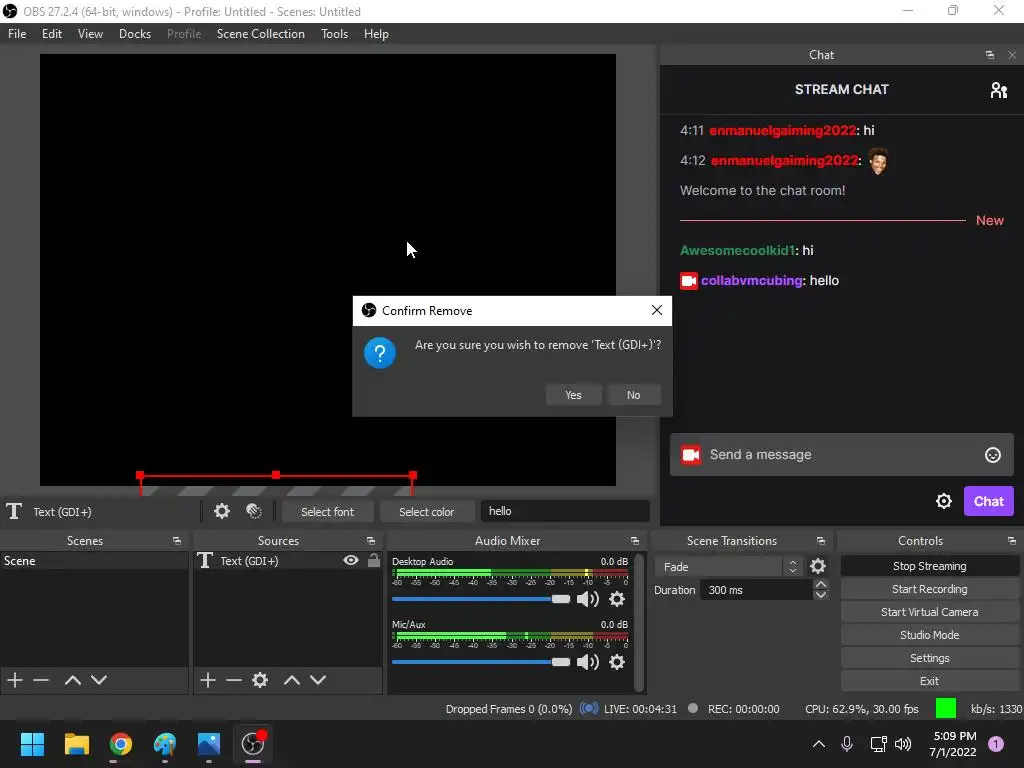The image size is (1024, 768).
Task: Remove selected source with minus icon
Action: pyautogui.click(x=234, y=680)
